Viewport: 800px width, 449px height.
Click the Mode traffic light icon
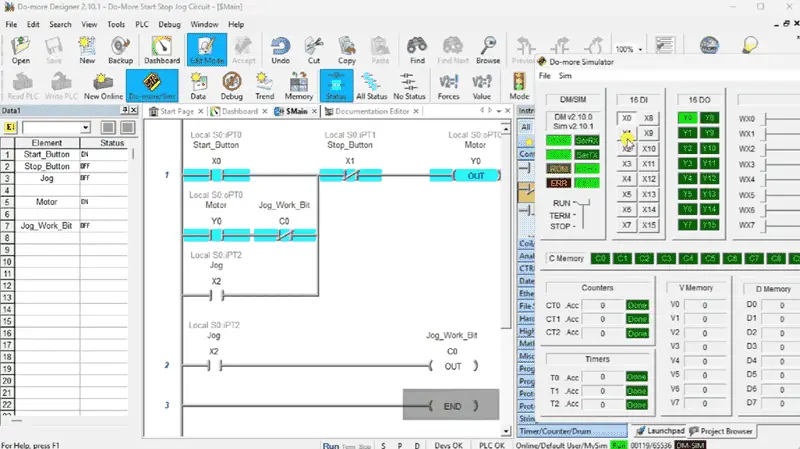pyautogui.click(x=519, y=86)
